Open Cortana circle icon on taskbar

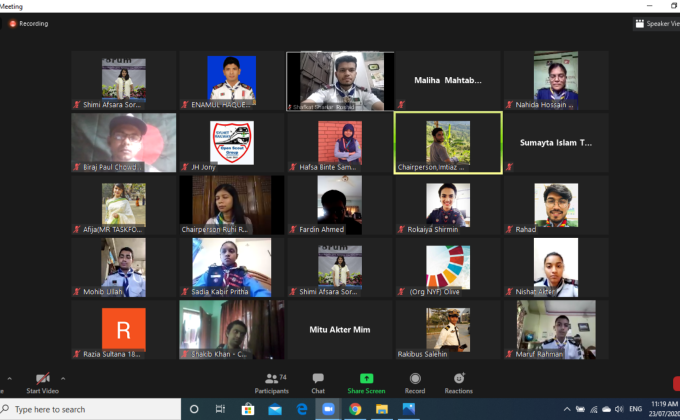point(194,409)
